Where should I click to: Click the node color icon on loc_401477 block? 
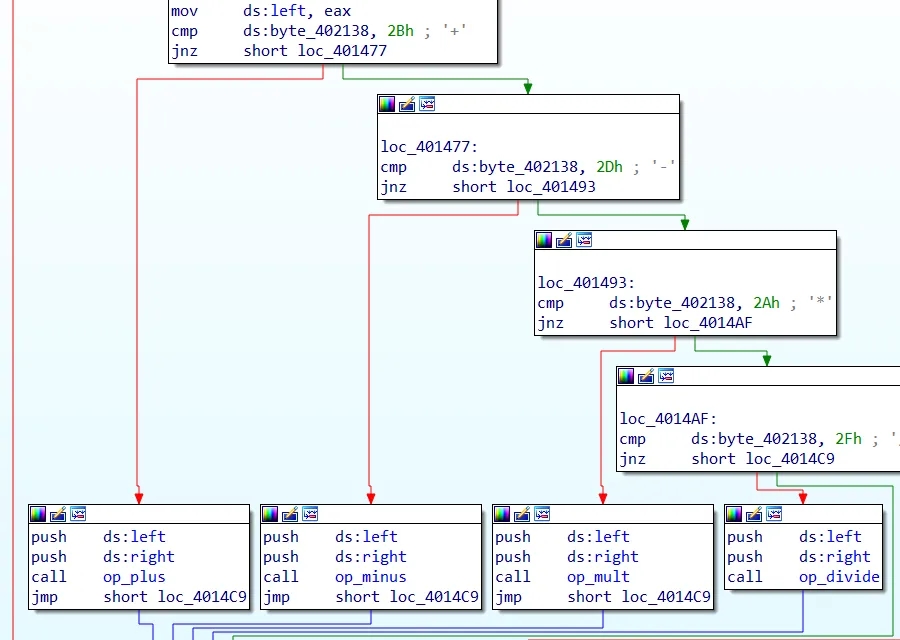(387, 104)
